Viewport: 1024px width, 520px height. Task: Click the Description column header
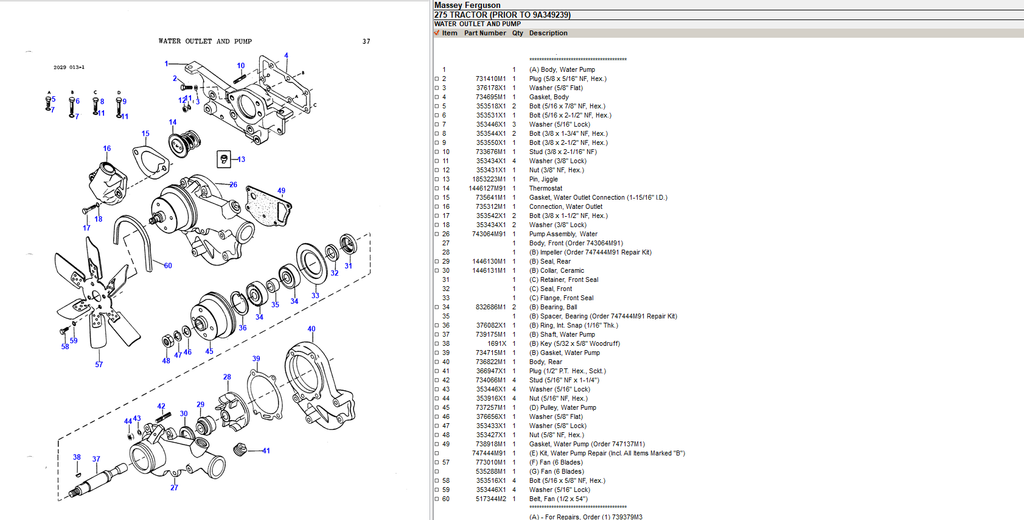[548, 33]
